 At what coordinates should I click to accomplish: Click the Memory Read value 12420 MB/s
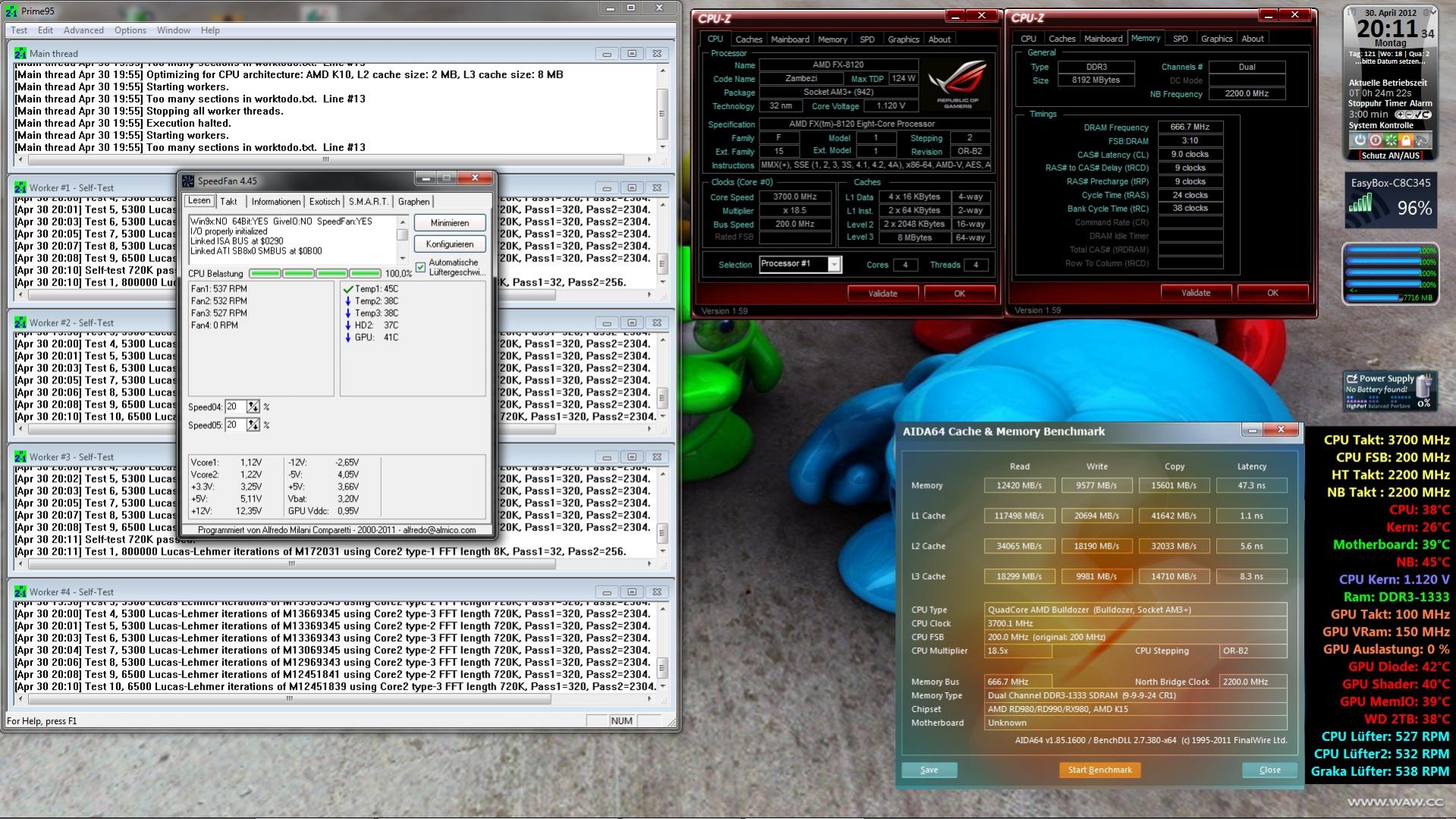pos(1019,486)
